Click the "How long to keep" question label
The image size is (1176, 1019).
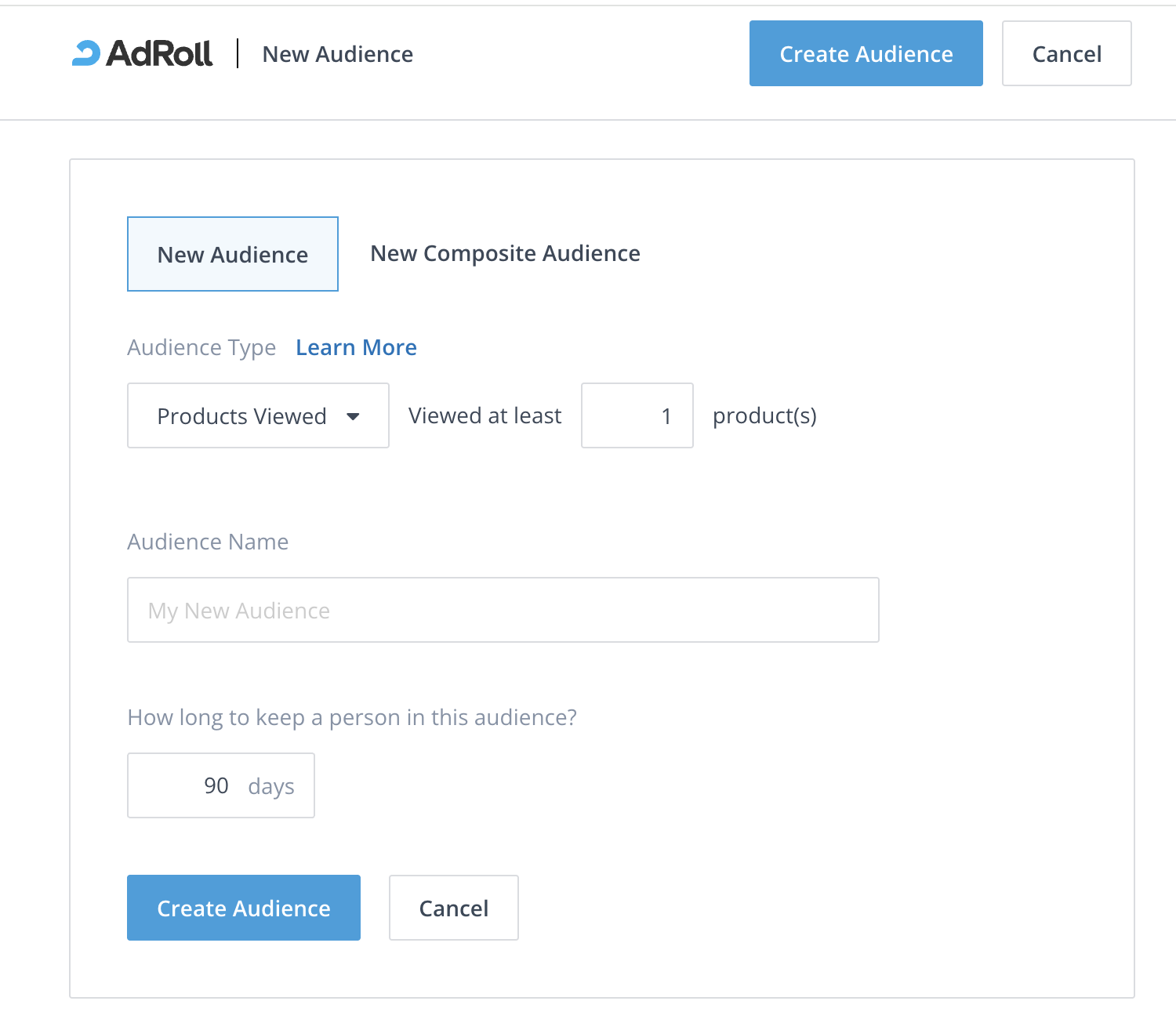(352, 717)
